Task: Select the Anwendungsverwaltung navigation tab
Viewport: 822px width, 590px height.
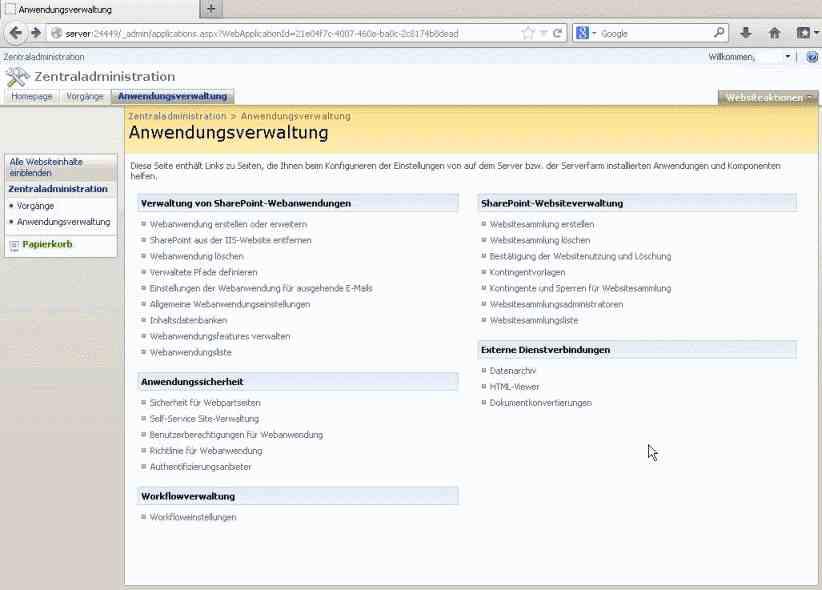Action: point(172,96)
